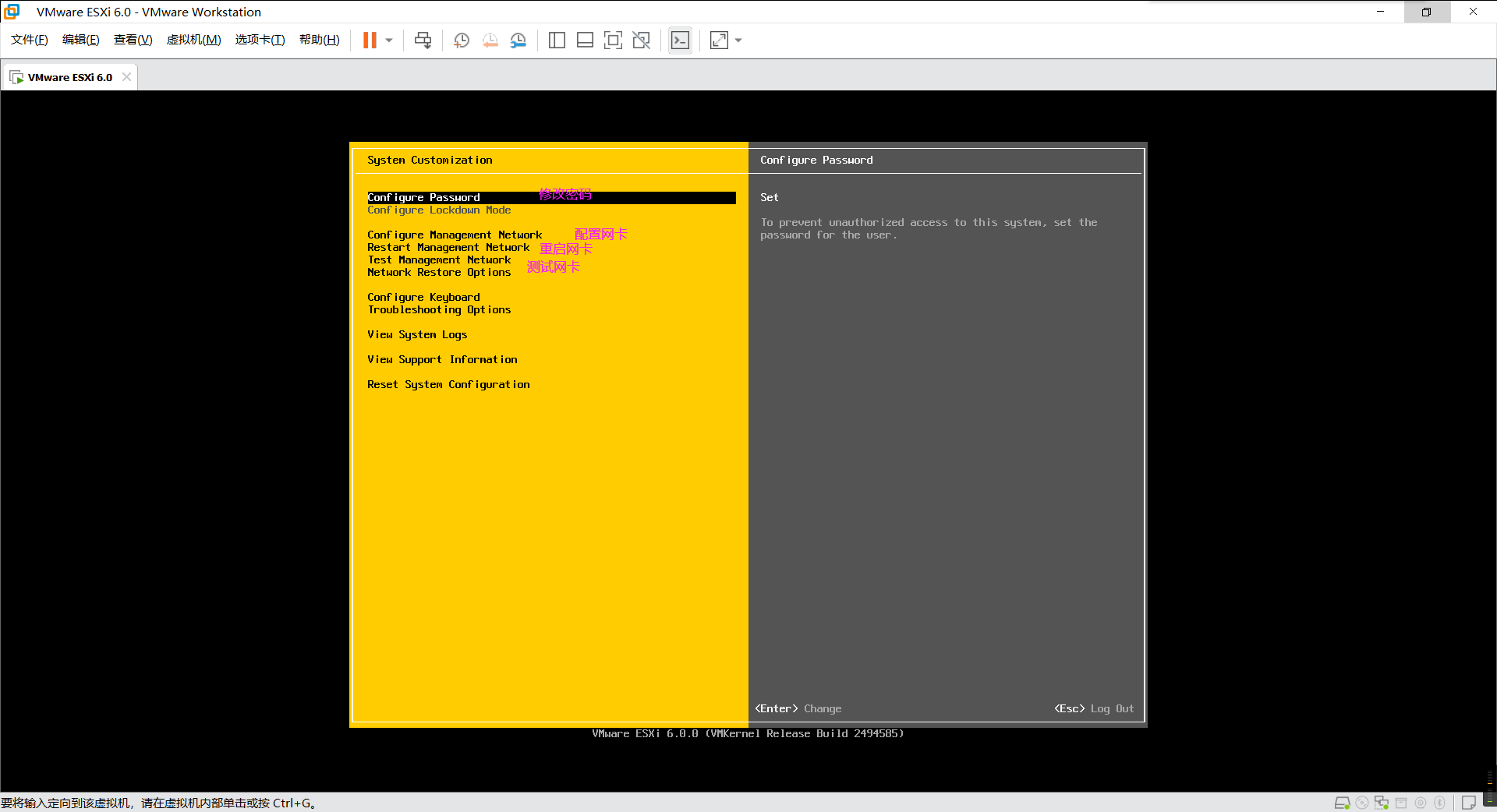Select View Support Information
This screenshot has width=1497, height=812.
point(442,360)
